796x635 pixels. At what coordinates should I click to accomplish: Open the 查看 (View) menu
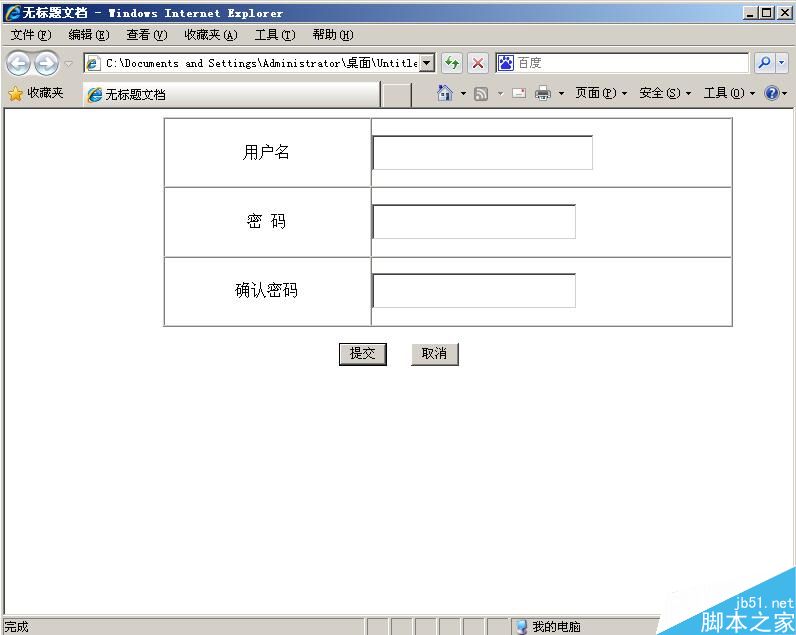tap(146, 35)
